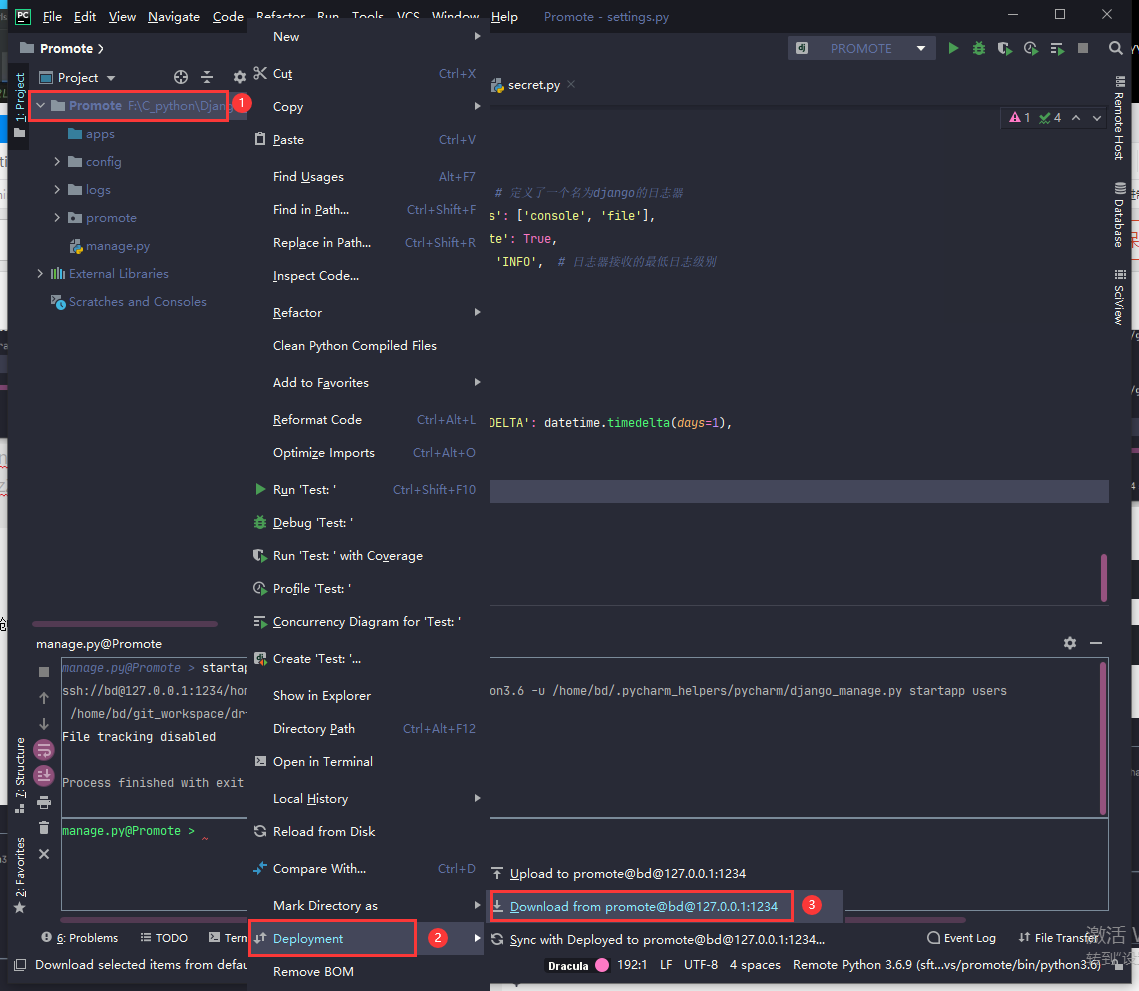This screenshot has height=991, width=1139.
Task: Expand the promote package folder
Action: pyautogui.click(x=57, y=217)
